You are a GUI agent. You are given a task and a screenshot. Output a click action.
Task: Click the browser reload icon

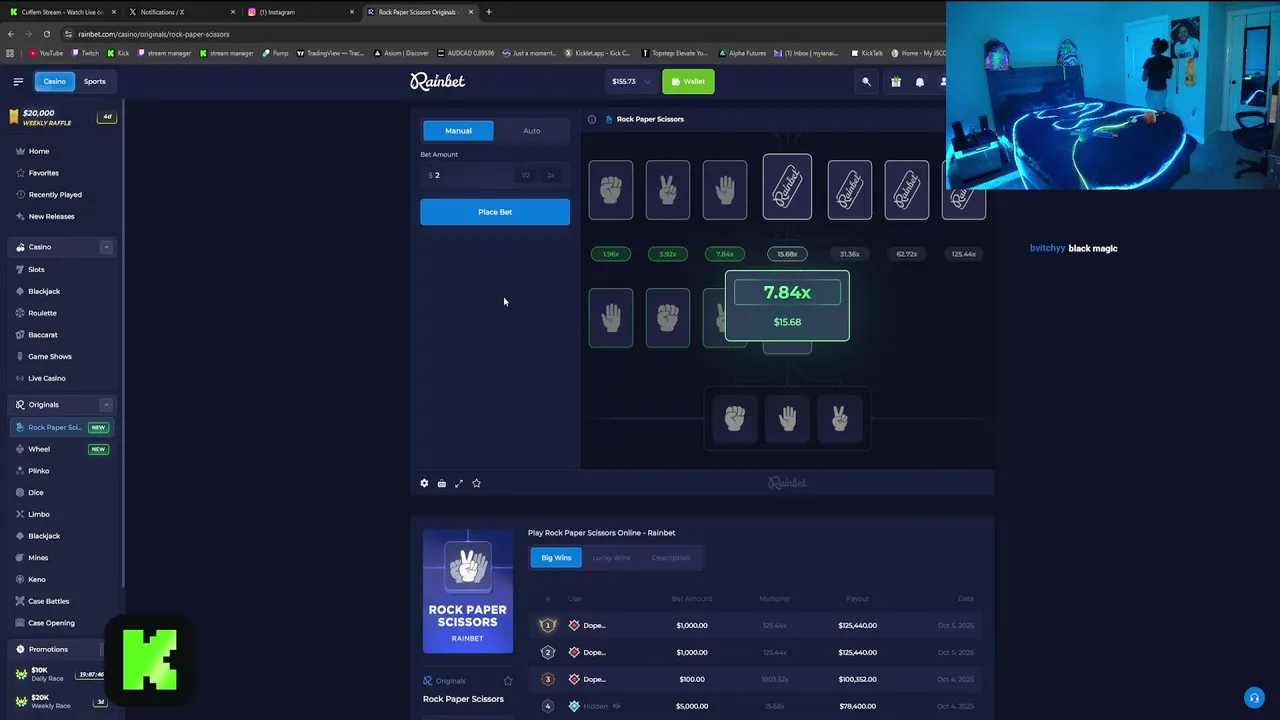46,34
